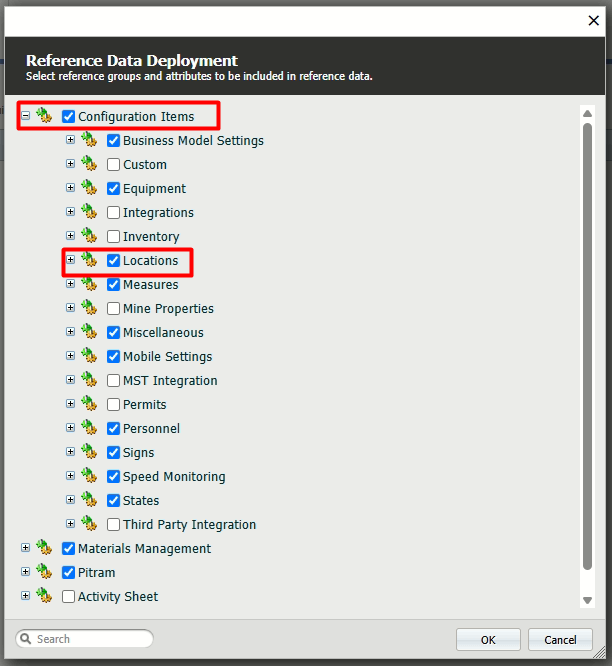The height and width of the screenshot is (666, 612).
Task: Click the Pitram group icon
Action: pyautogui.click(x=44, y=572)
